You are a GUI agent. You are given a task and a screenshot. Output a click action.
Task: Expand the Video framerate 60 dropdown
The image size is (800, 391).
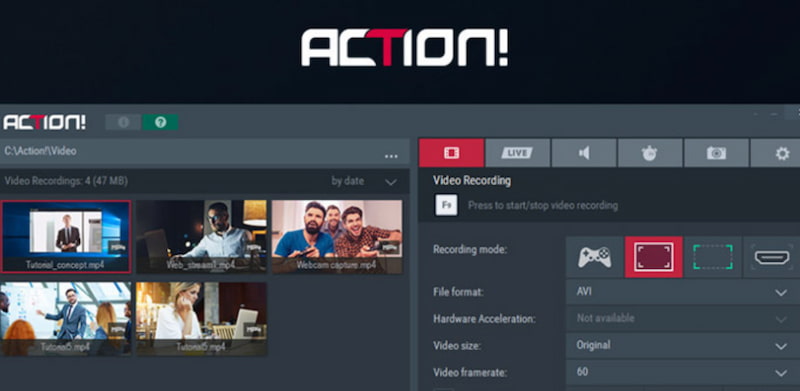tap(683, 372)
